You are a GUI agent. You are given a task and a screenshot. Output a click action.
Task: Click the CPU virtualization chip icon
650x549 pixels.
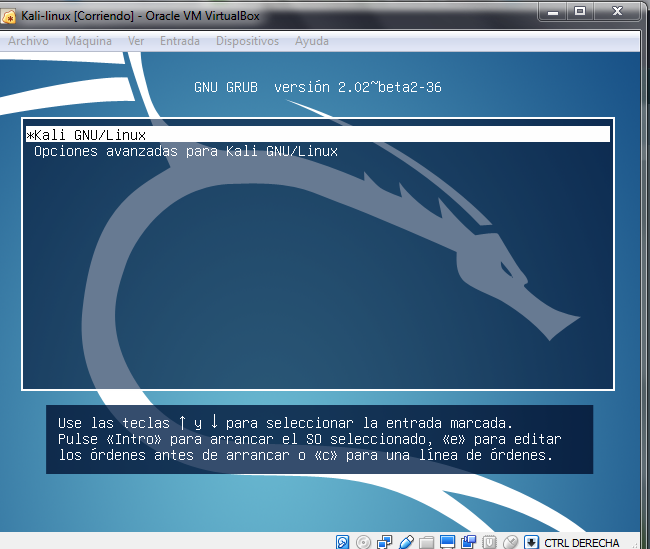[490, 541]
